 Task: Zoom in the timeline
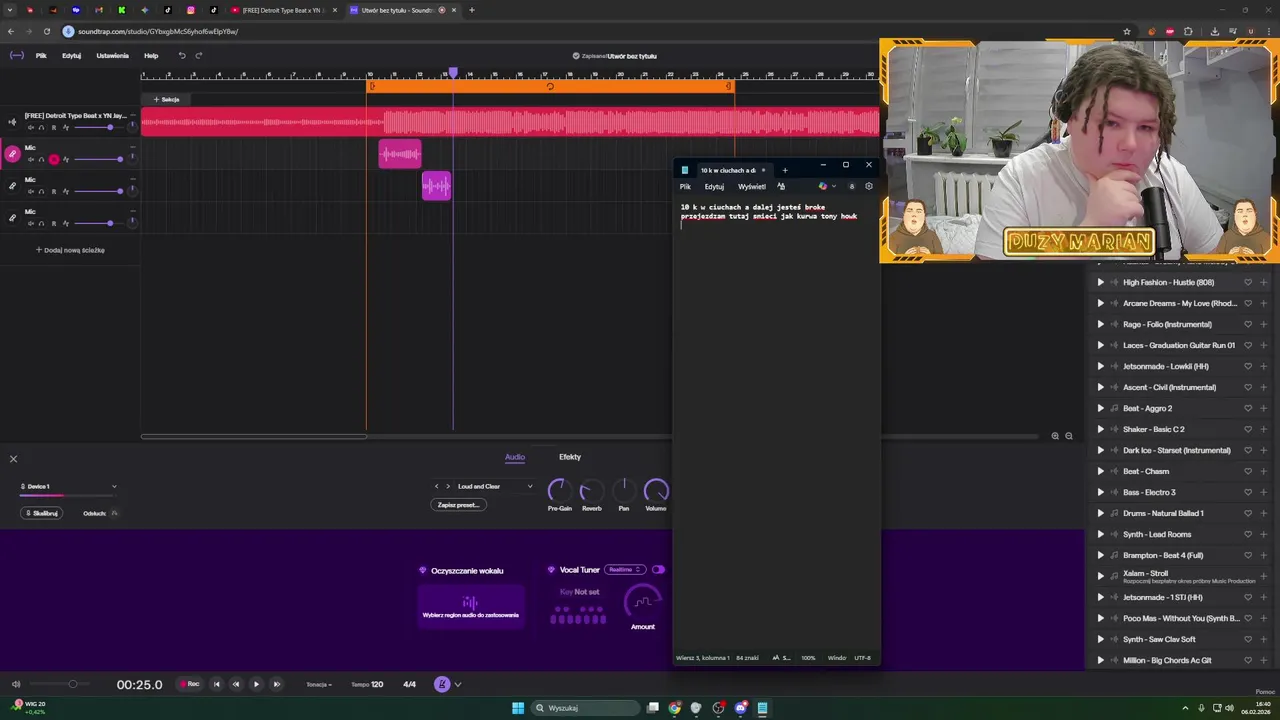click(1055, 436)
